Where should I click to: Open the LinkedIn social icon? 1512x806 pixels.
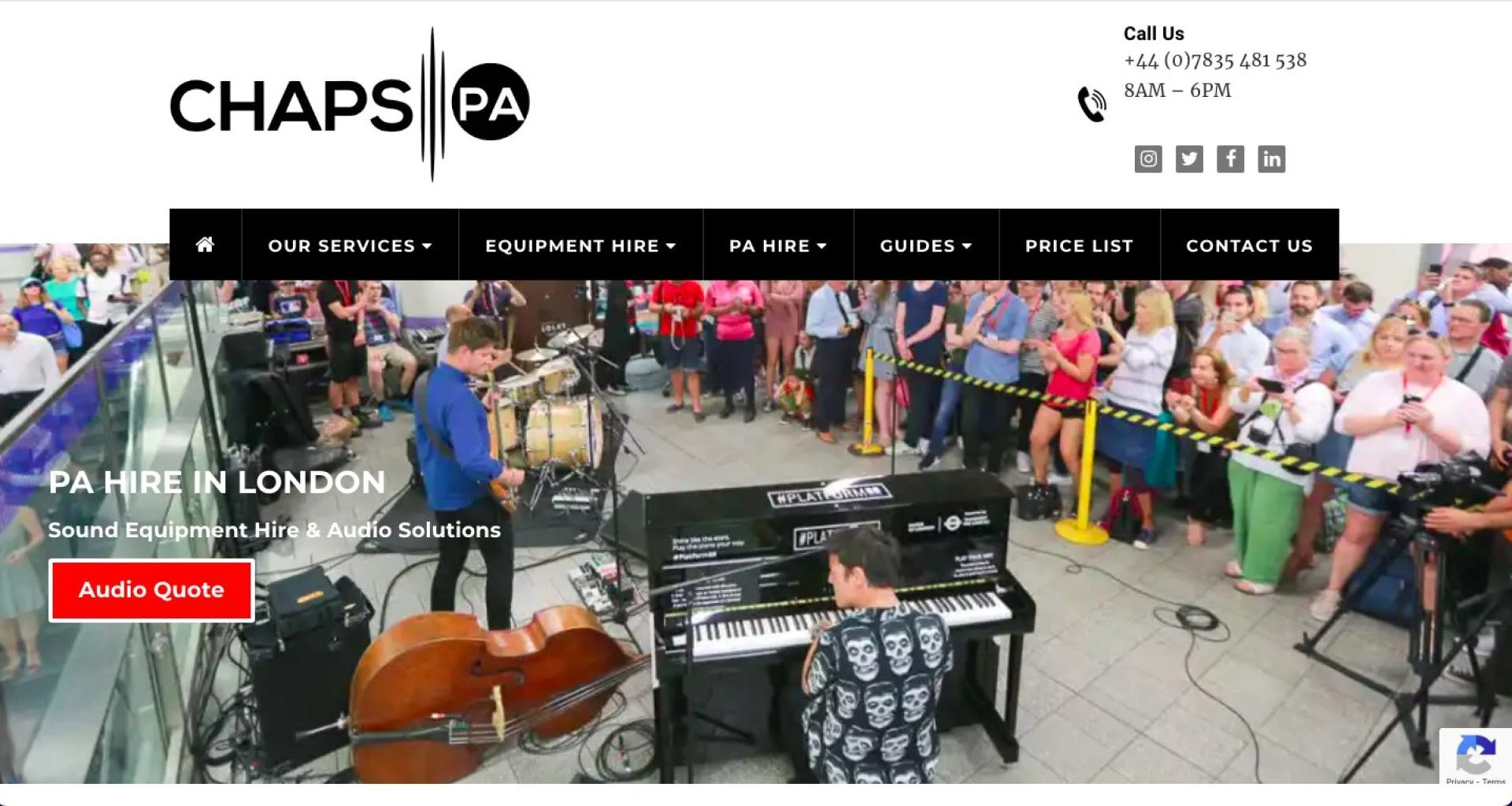(x=1271, y=159)
